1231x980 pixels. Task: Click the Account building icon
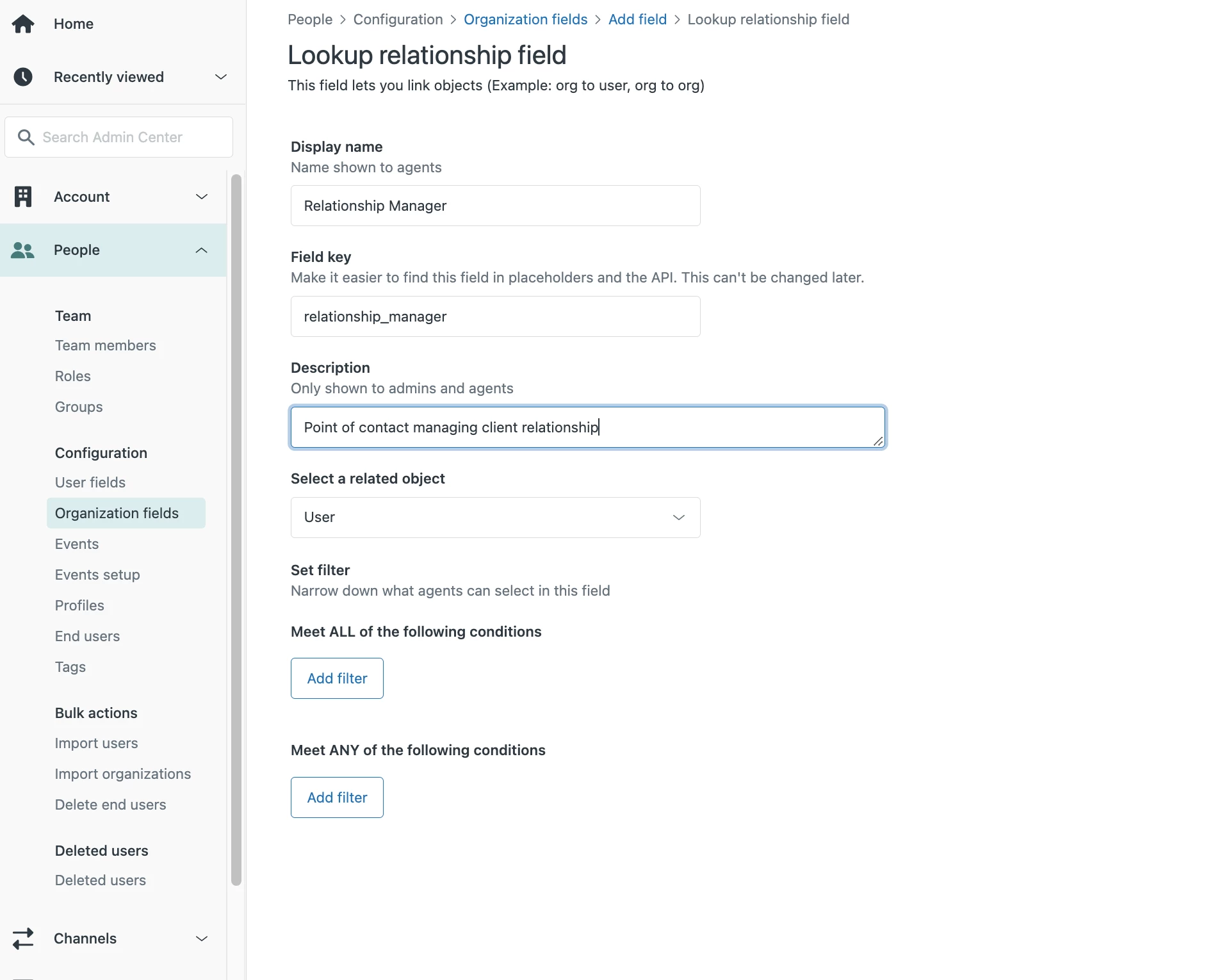click(x=23, y=197)
